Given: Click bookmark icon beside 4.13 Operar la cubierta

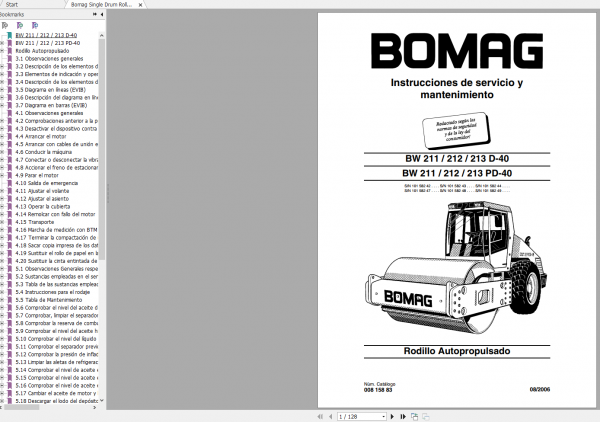Looking at the screenshot, I should coord(10,206).
